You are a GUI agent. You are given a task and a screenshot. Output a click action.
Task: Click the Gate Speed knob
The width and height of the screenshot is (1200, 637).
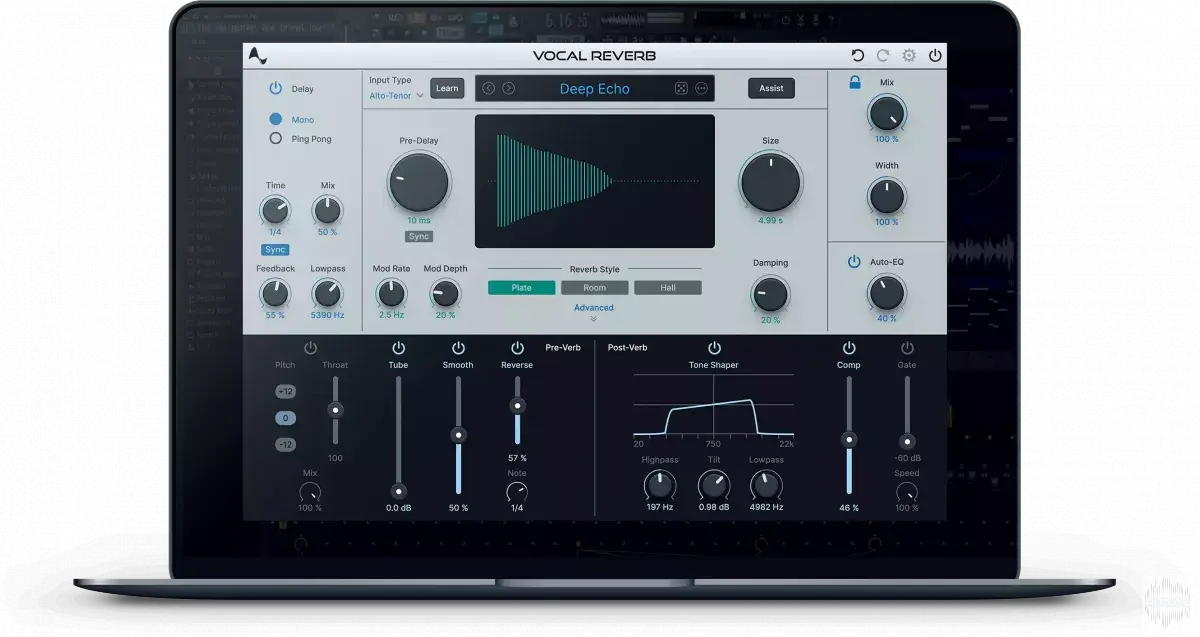pos(907,492)
